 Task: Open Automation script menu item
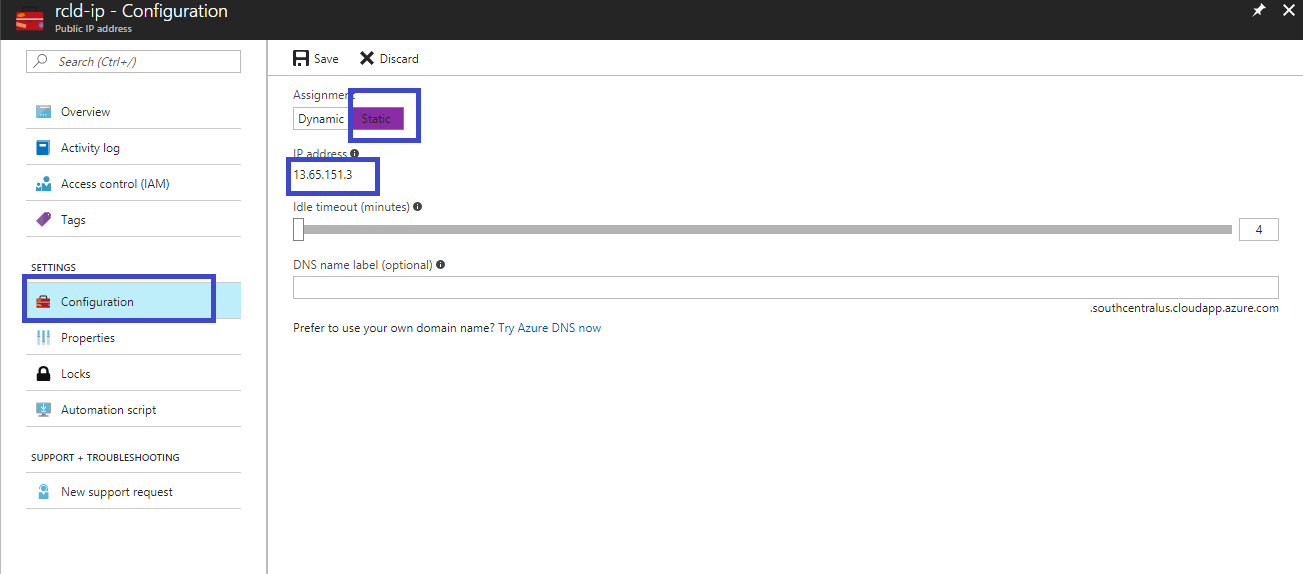click(x=108, y=410)
